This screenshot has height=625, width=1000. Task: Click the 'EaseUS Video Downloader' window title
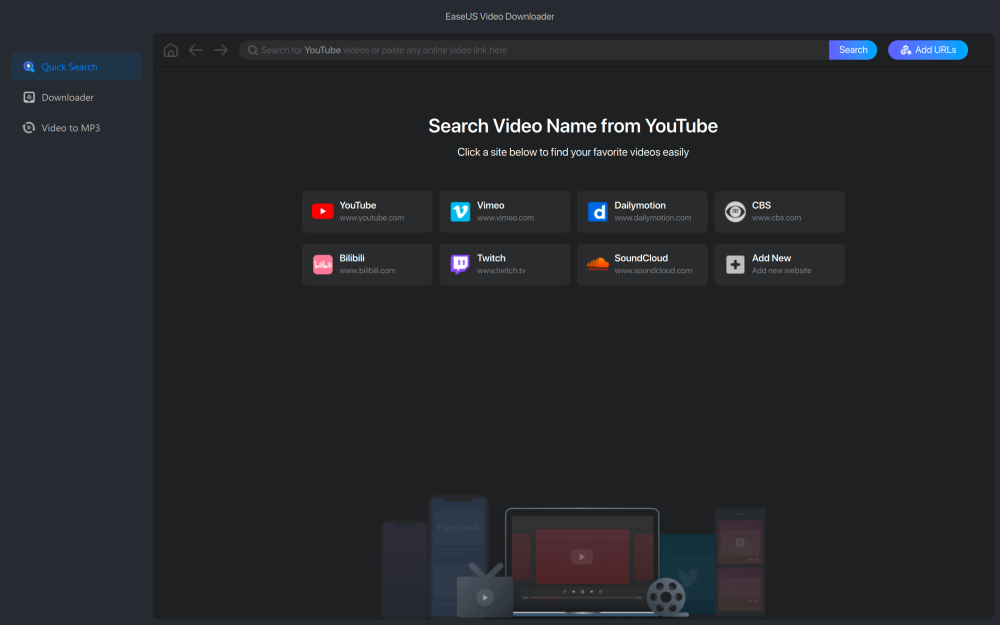[x=499, y=17]
